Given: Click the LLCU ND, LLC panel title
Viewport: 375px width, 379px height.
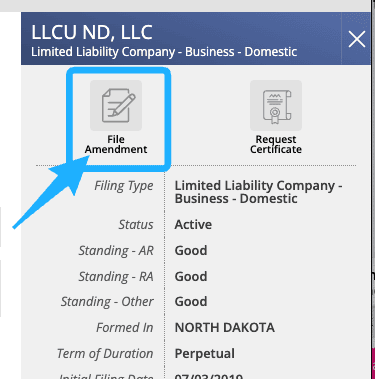Looking at the screenshot, I should click(92, 32).
